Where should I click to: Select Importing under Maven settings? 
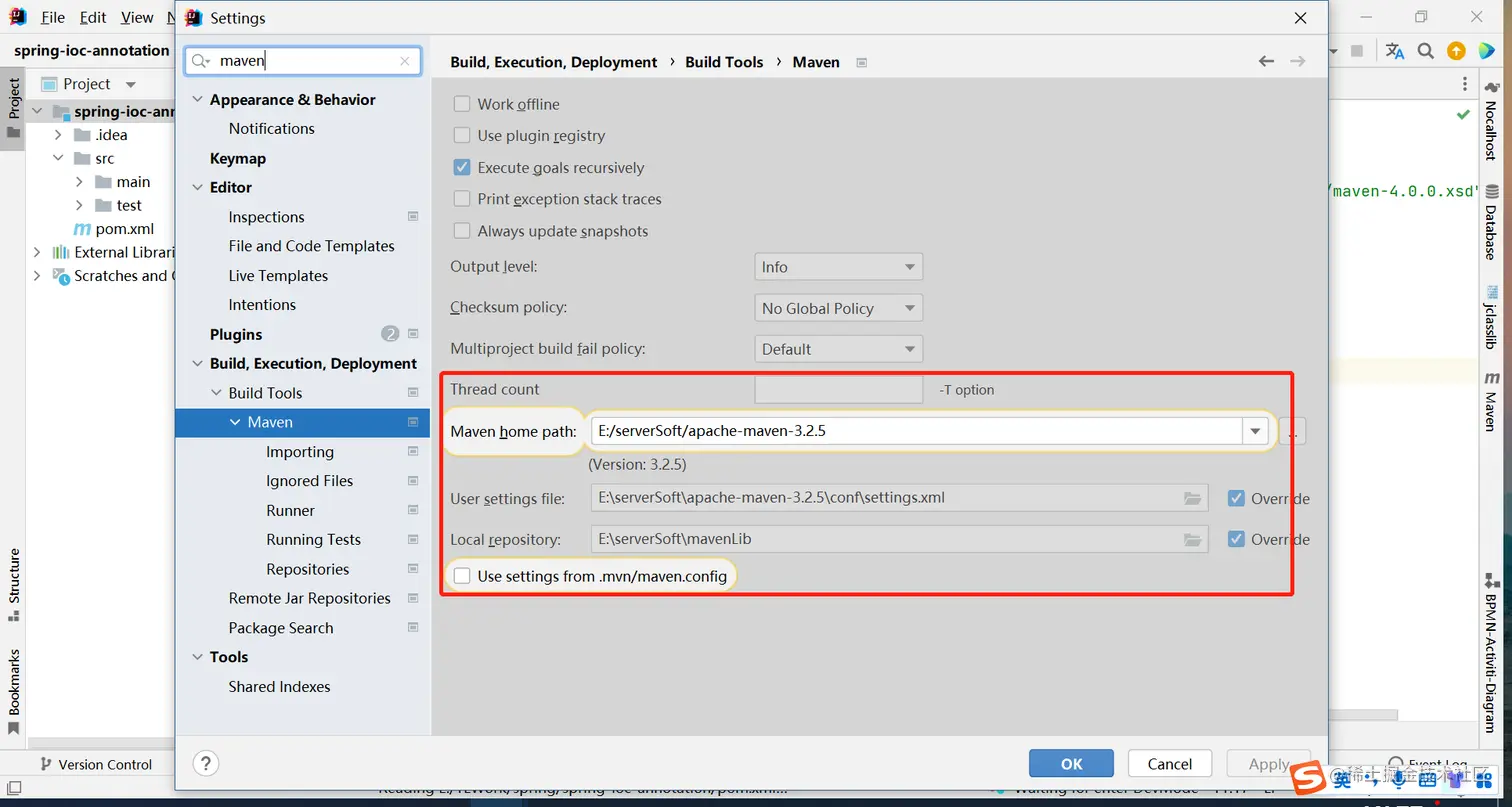[x=300, y=452]
